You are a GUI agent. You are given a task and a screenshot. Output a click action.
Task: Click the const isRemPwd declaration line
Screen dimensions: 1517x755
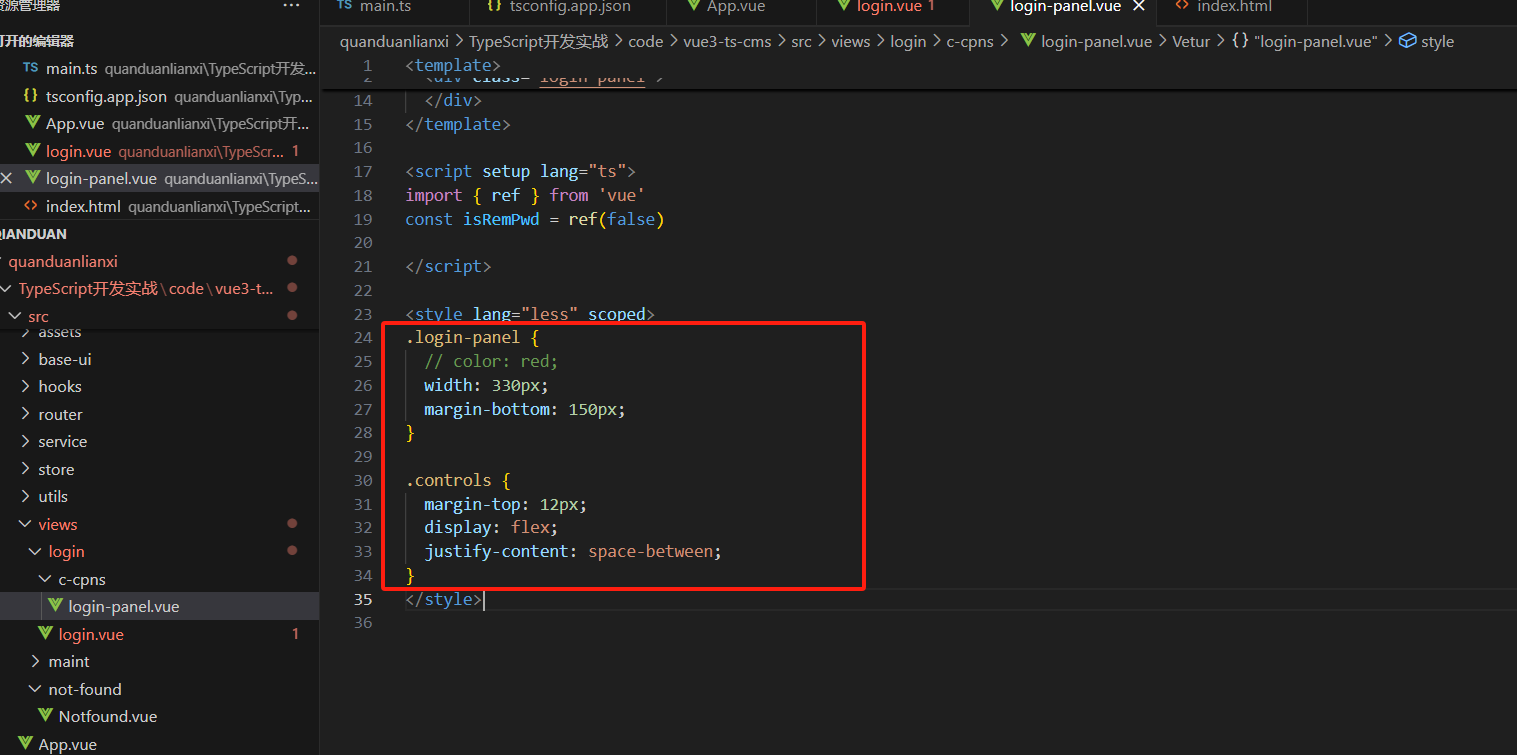pos(534,219)
